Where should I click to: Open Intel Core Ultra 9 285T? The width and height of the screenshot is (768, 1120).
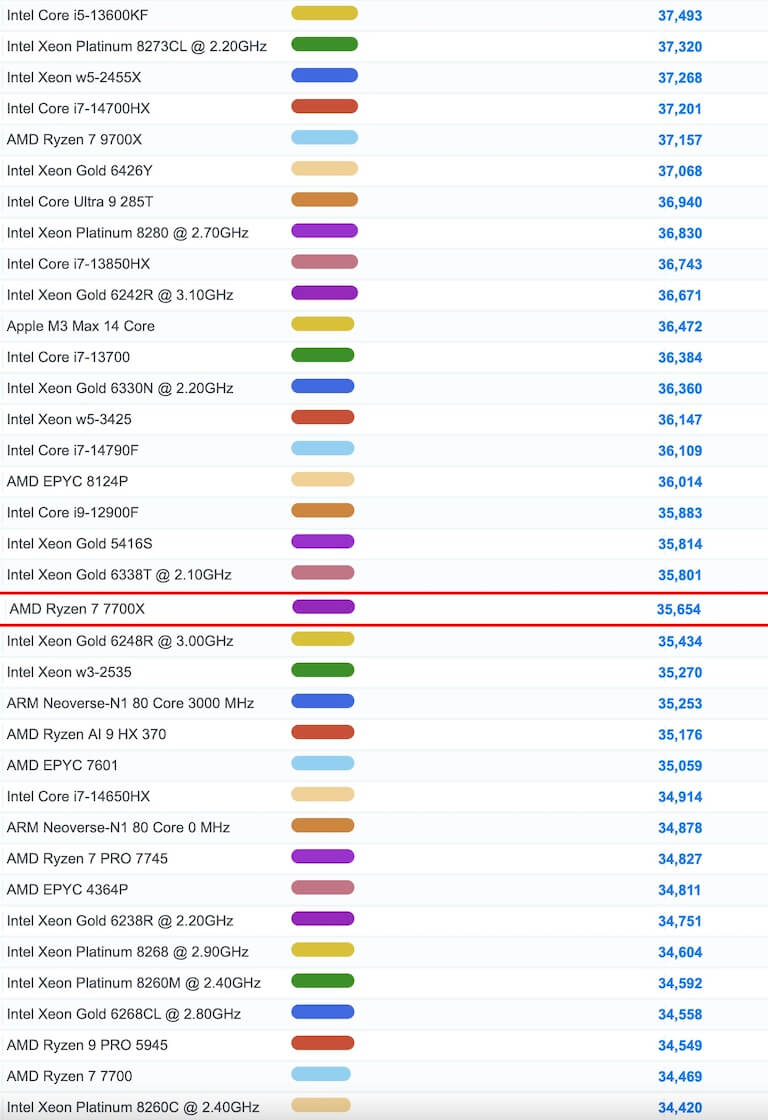click(x=80, y=202)
